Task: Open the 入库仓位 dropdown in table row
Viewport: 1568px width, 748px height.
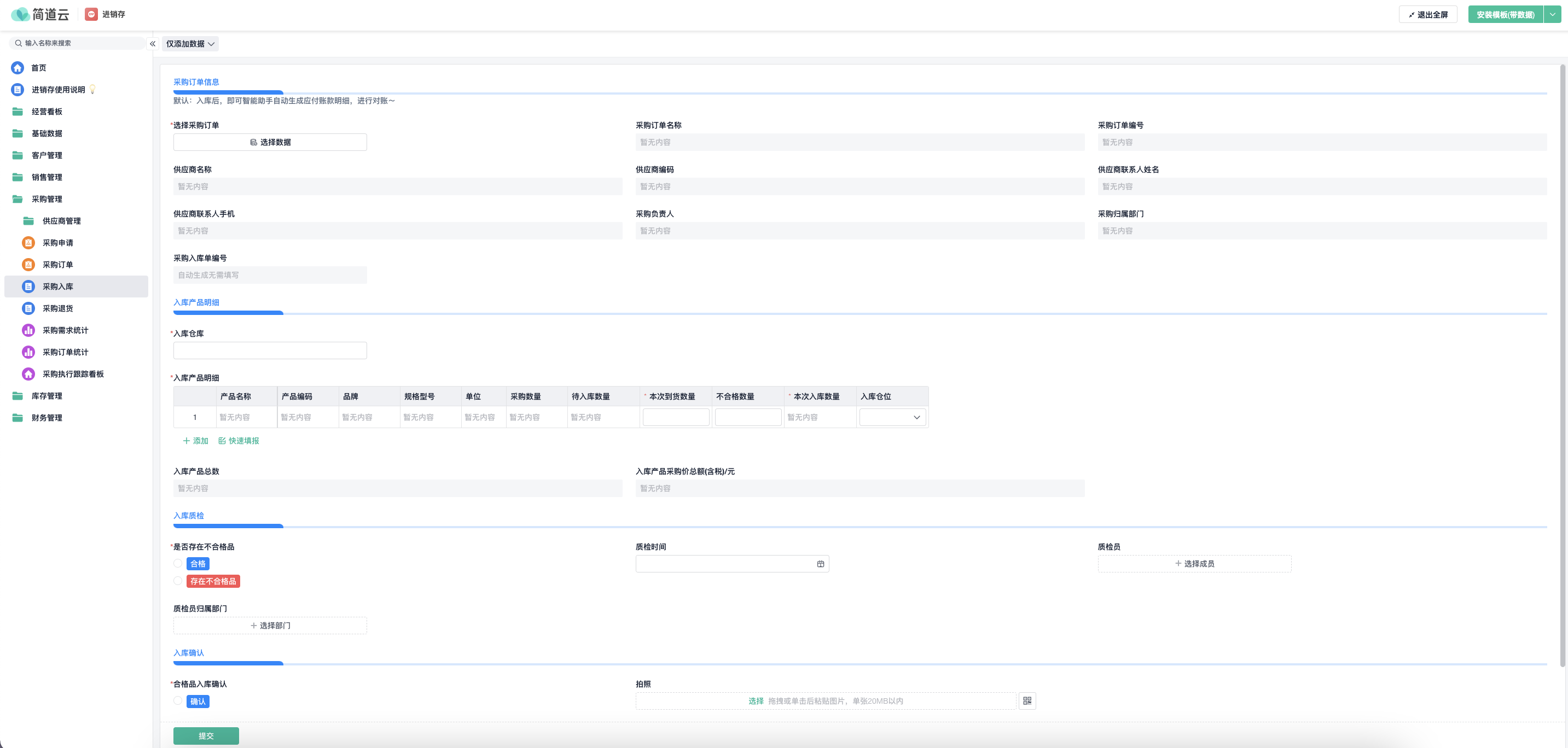Action: coord(892,417)
